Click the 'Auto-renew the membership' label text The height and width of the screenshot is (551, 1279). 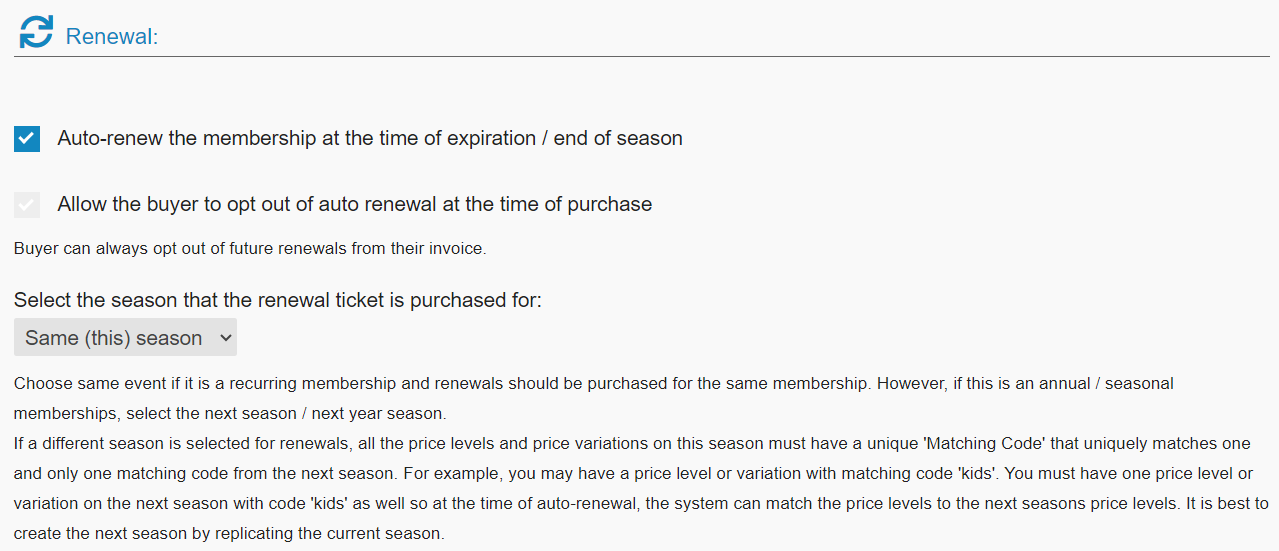click(370, 139)
